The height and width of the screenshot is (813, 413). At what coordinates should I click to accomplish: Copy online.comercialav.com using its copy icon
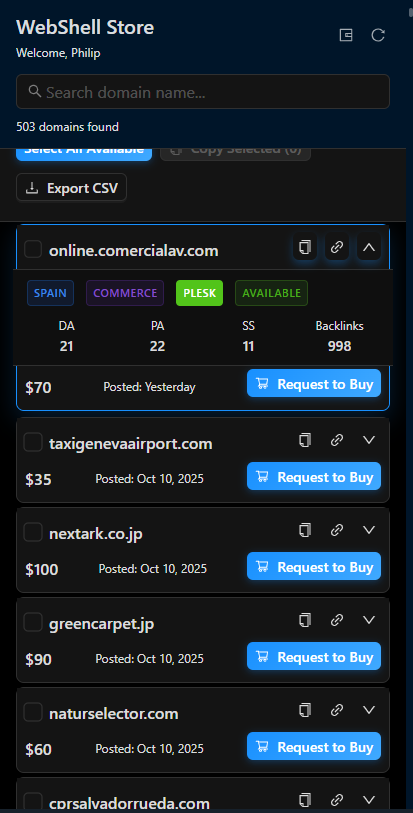[x=305, y=247]
